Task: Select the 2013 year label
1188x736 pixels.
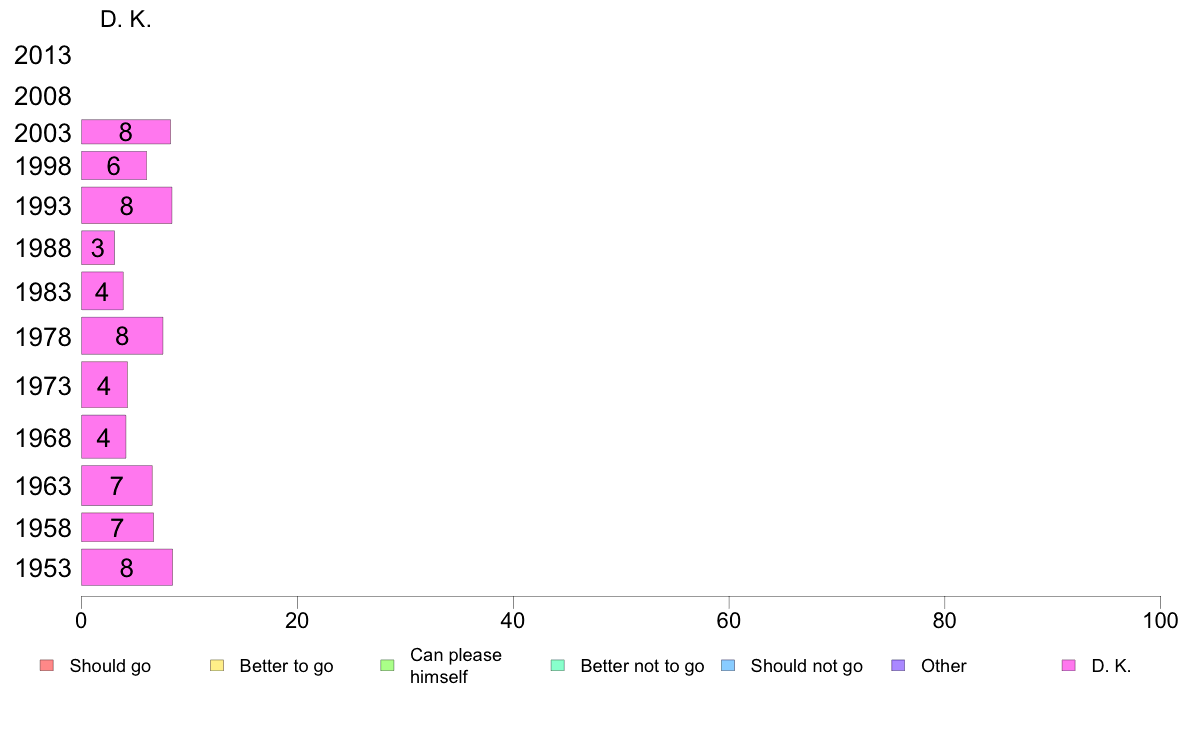Action: (42, 55)
